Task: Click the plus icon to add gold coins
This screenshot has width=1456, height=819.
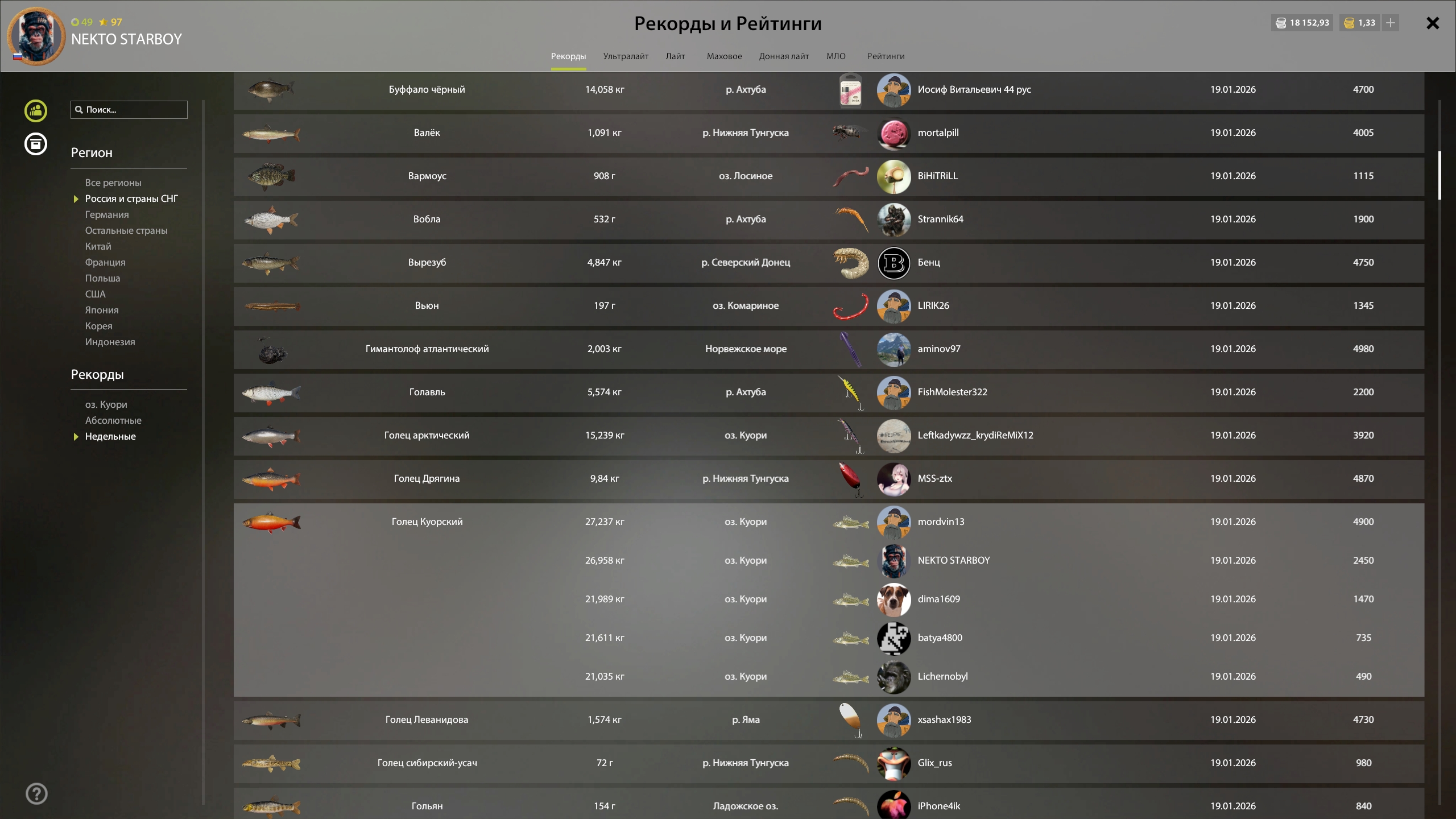Action: click(1391, 23)
